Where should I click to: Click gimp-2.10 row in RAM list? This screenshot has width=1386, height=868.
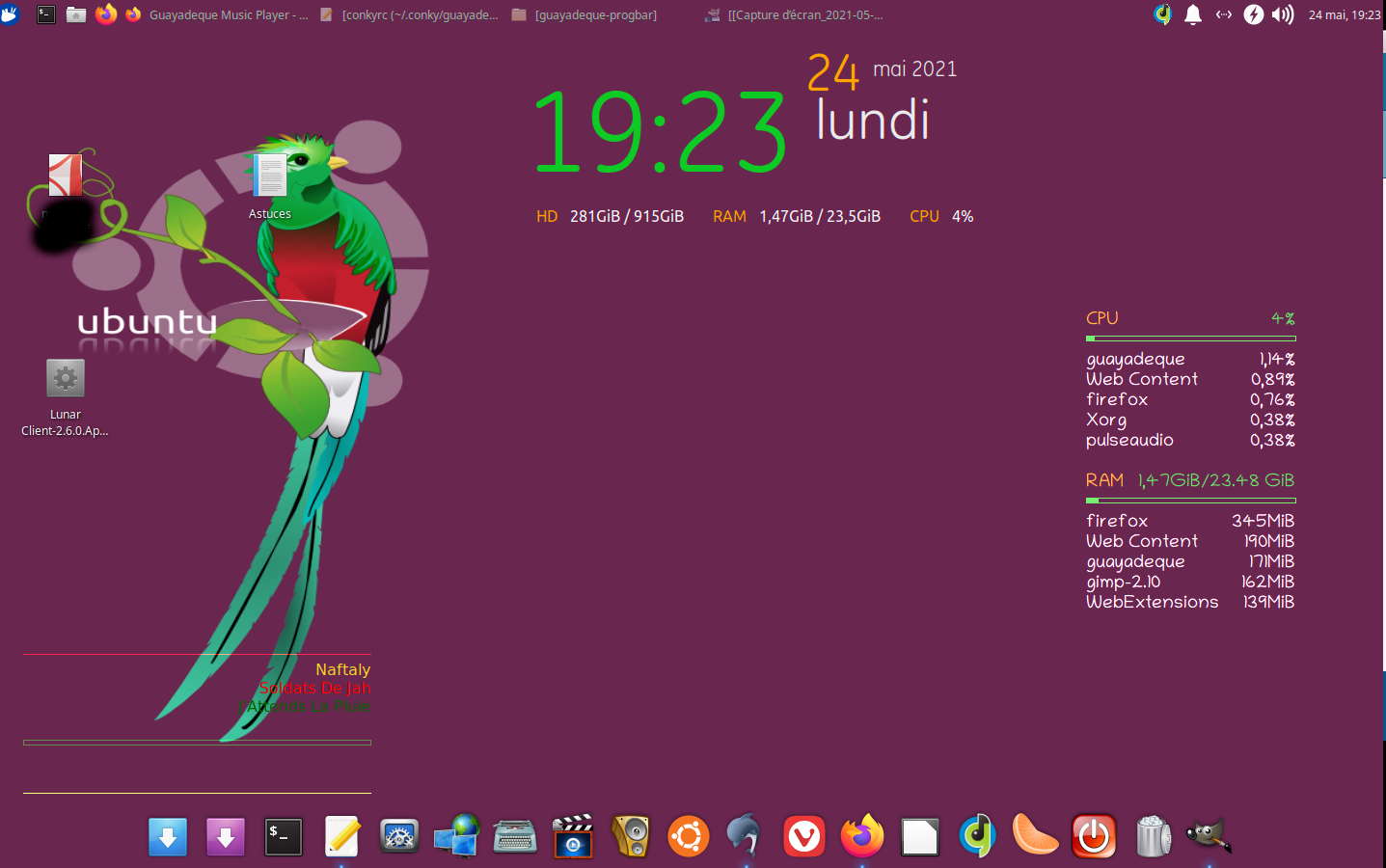pos(1190,582)
